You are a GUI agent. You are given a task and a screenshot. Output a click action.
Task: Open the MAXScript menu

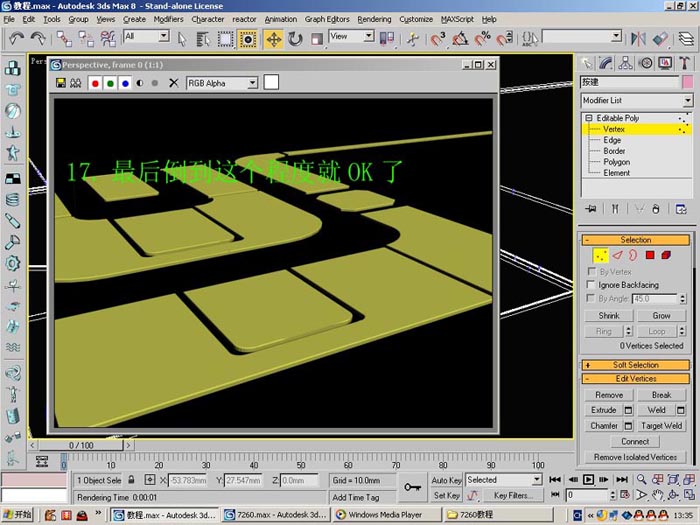click(x=457, y=19)
